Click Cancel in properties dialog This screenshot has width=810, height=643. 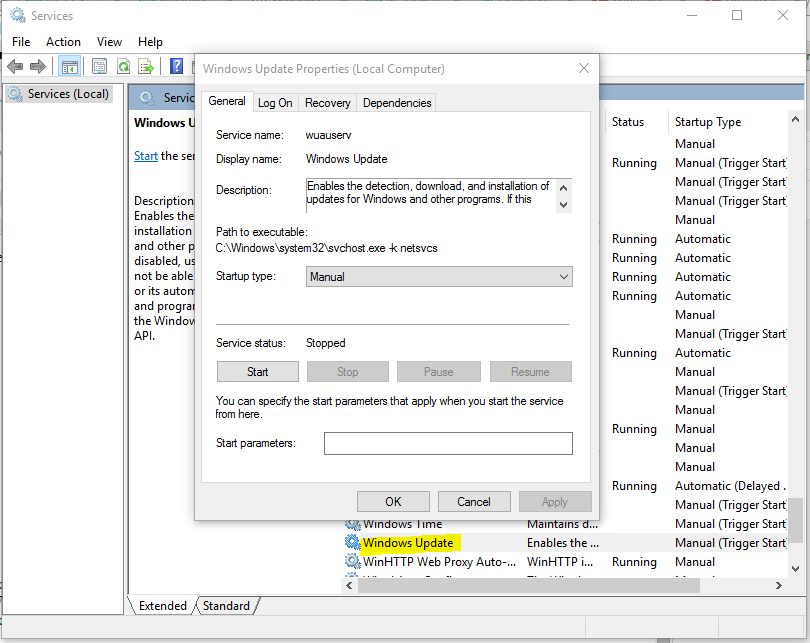[x=474, y=501]
